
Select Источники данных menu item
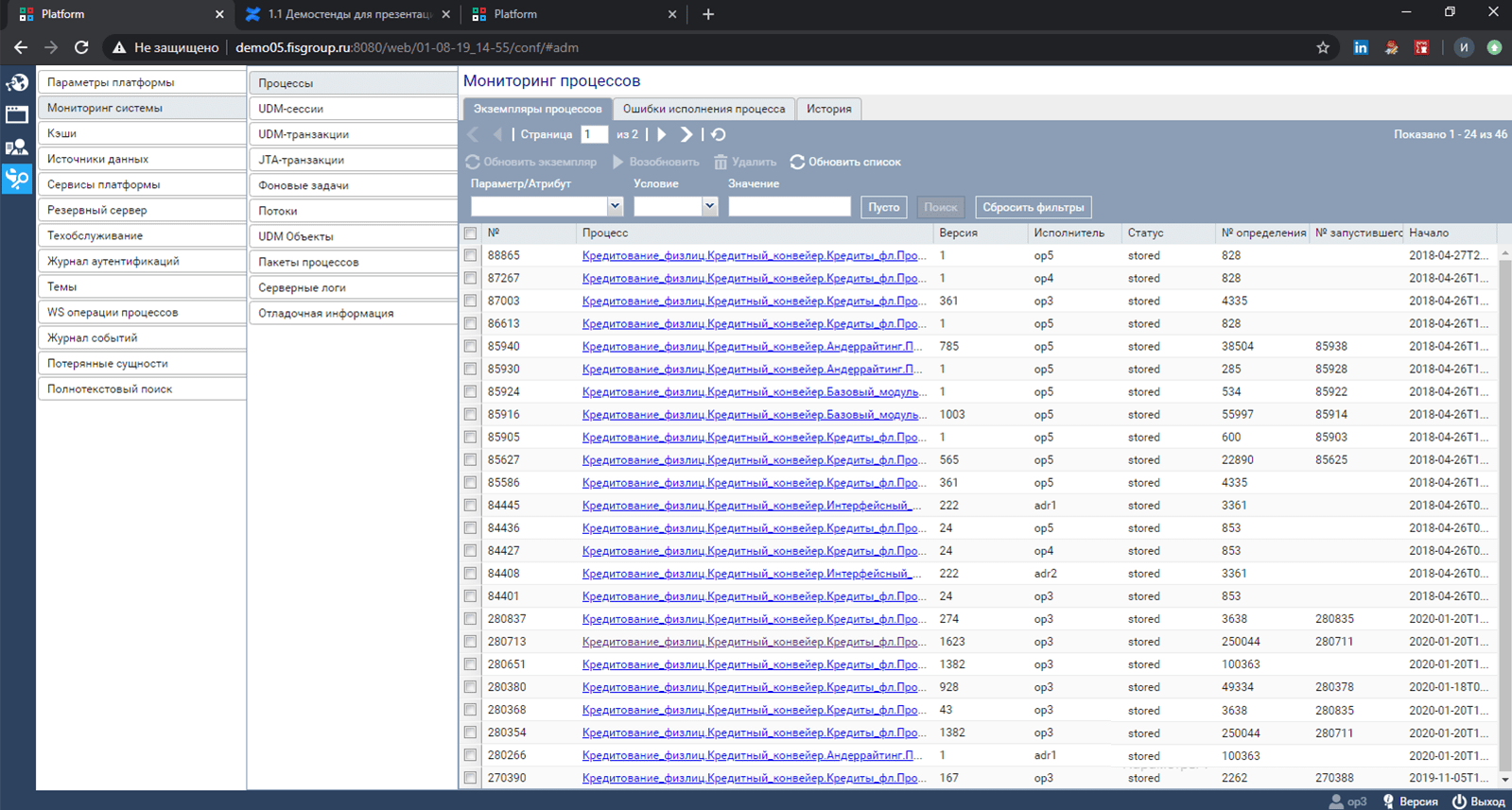click(x=142, y=159)
